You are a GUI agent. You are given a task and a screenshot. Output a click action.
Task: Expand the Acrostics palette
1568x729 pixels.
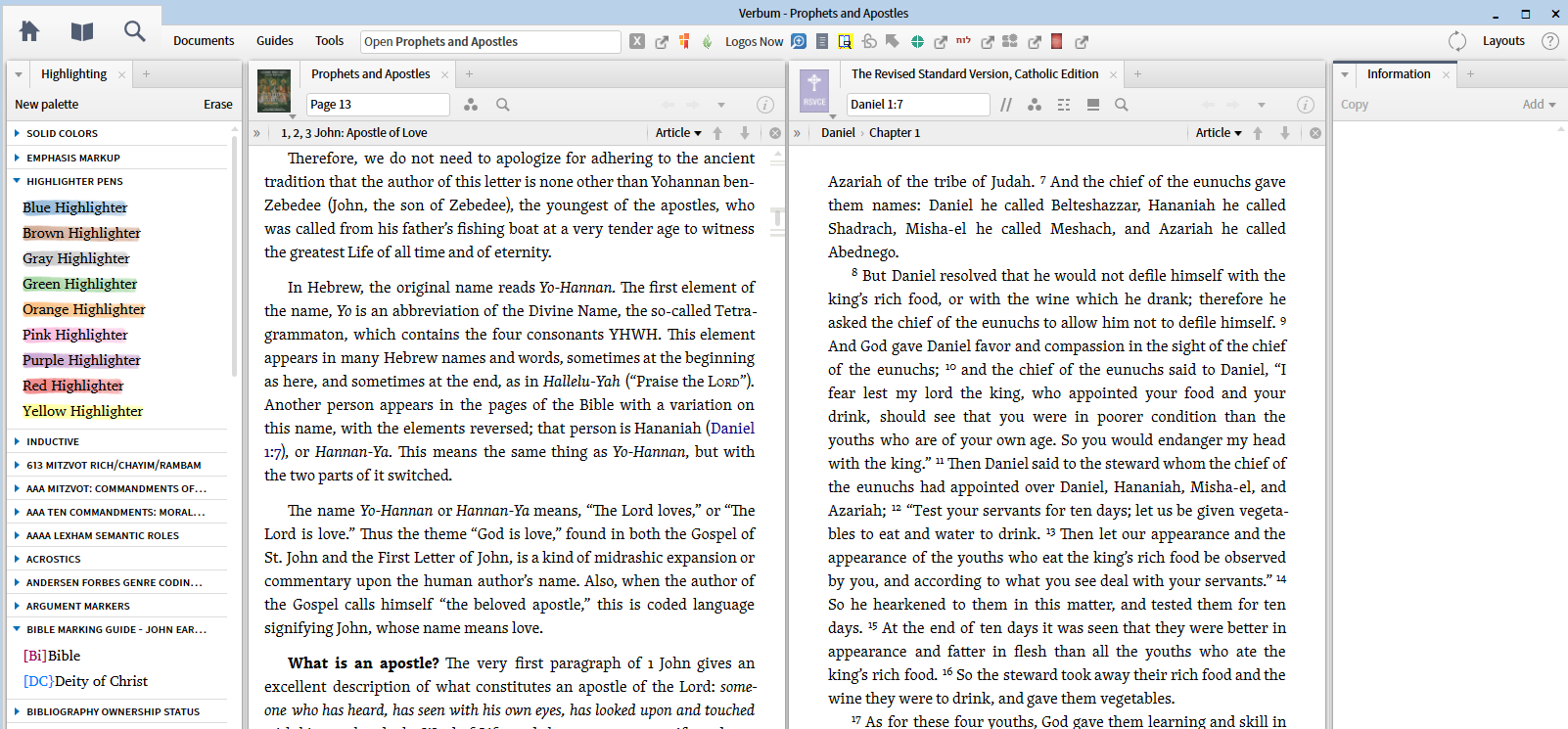tap(17, 559)
